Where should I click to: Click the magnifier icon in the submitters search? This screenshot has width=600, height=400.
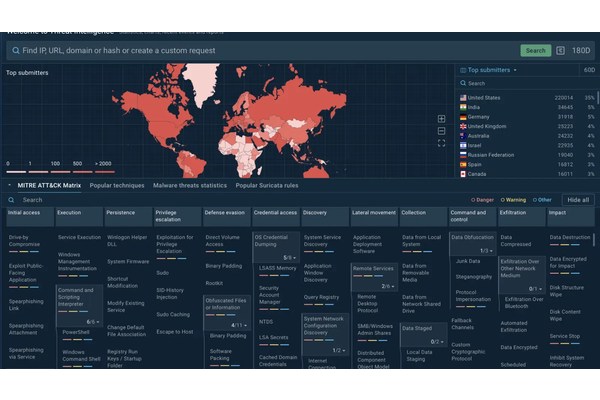point(463,83)
